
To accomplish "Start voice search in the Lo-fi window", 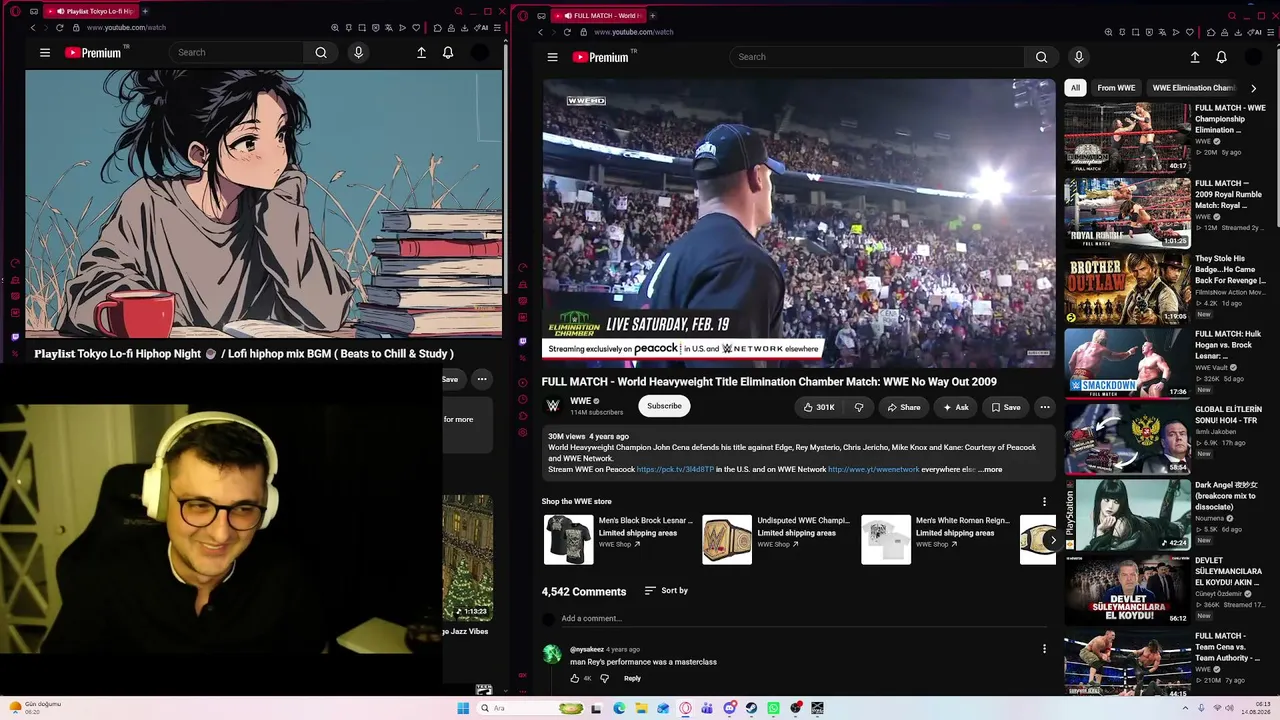I will pos(358,53).
